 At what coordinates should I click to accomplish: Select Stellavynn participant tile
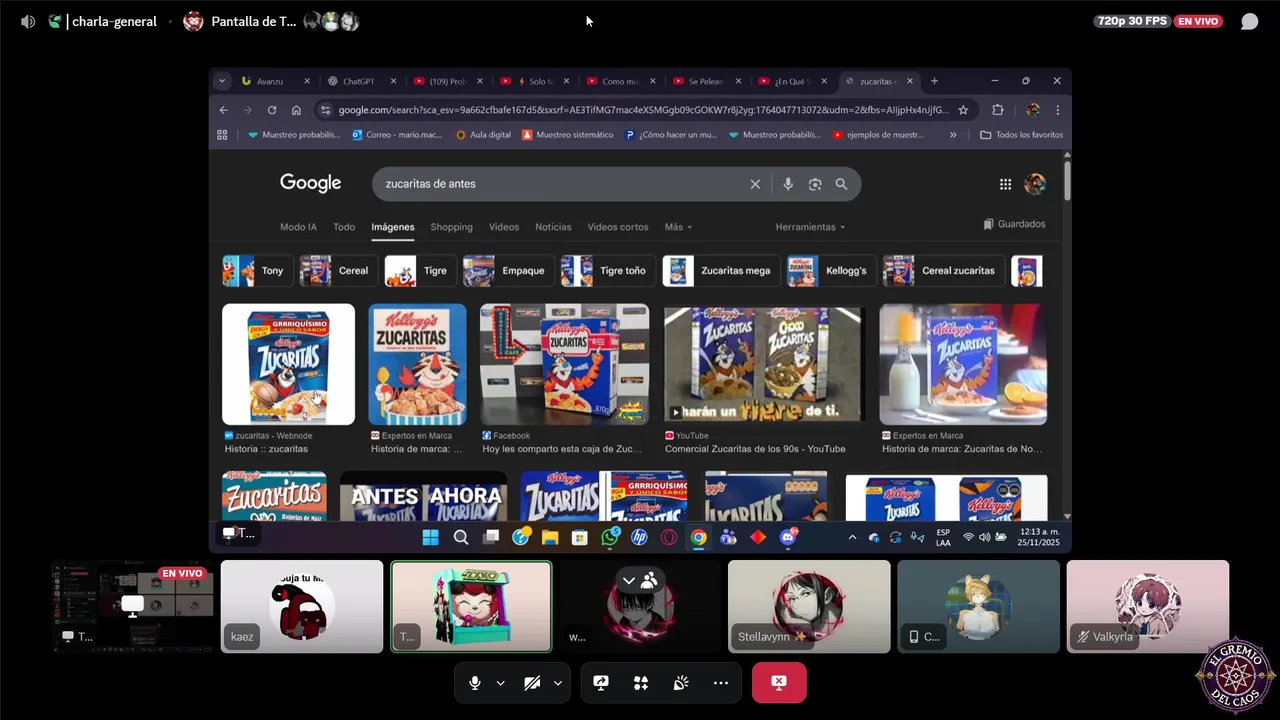[x=809, y=606]
